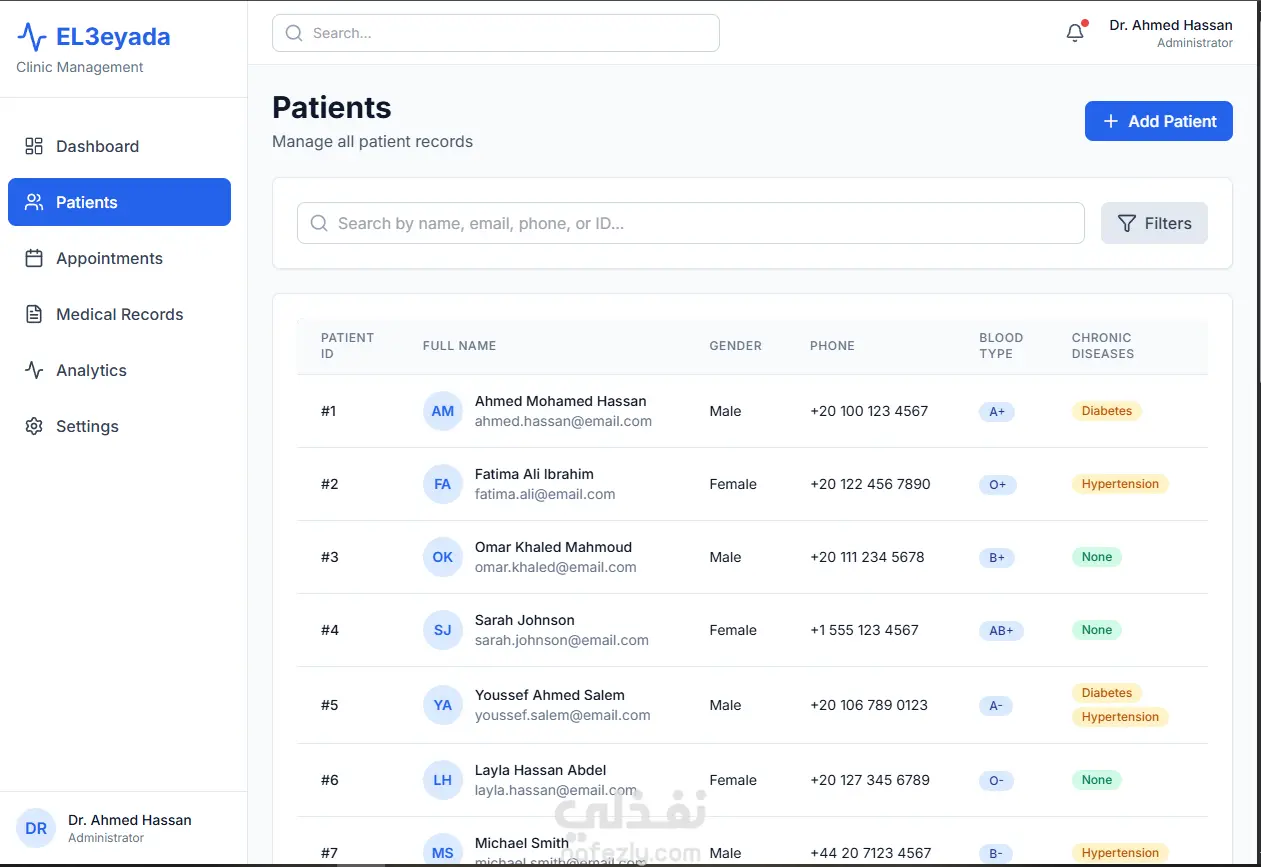Click the BLOOD TYPE column header
Image resolution: width=1261 pixels, height=867 pixels.
1001,346
